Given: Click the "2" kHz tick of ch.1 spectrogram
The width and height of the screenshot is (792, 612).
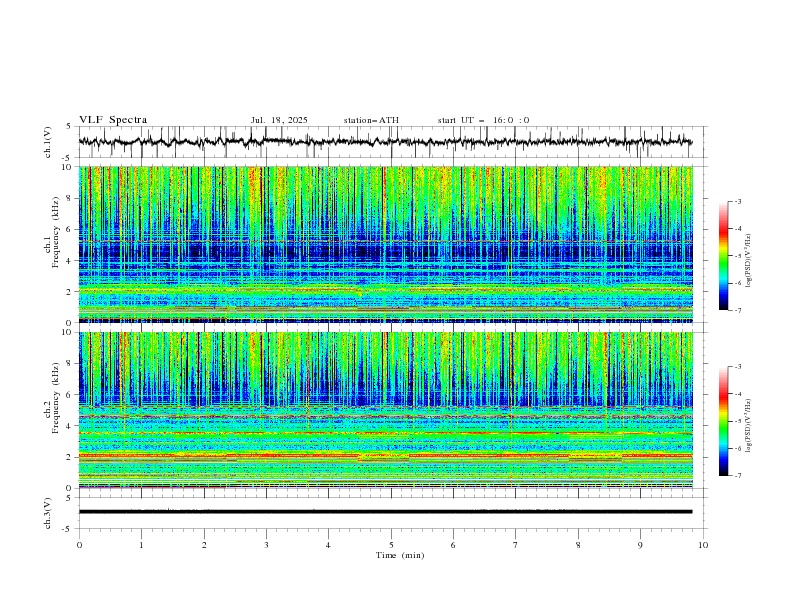Looking at the screenshot, I should (x=71, y=291).
